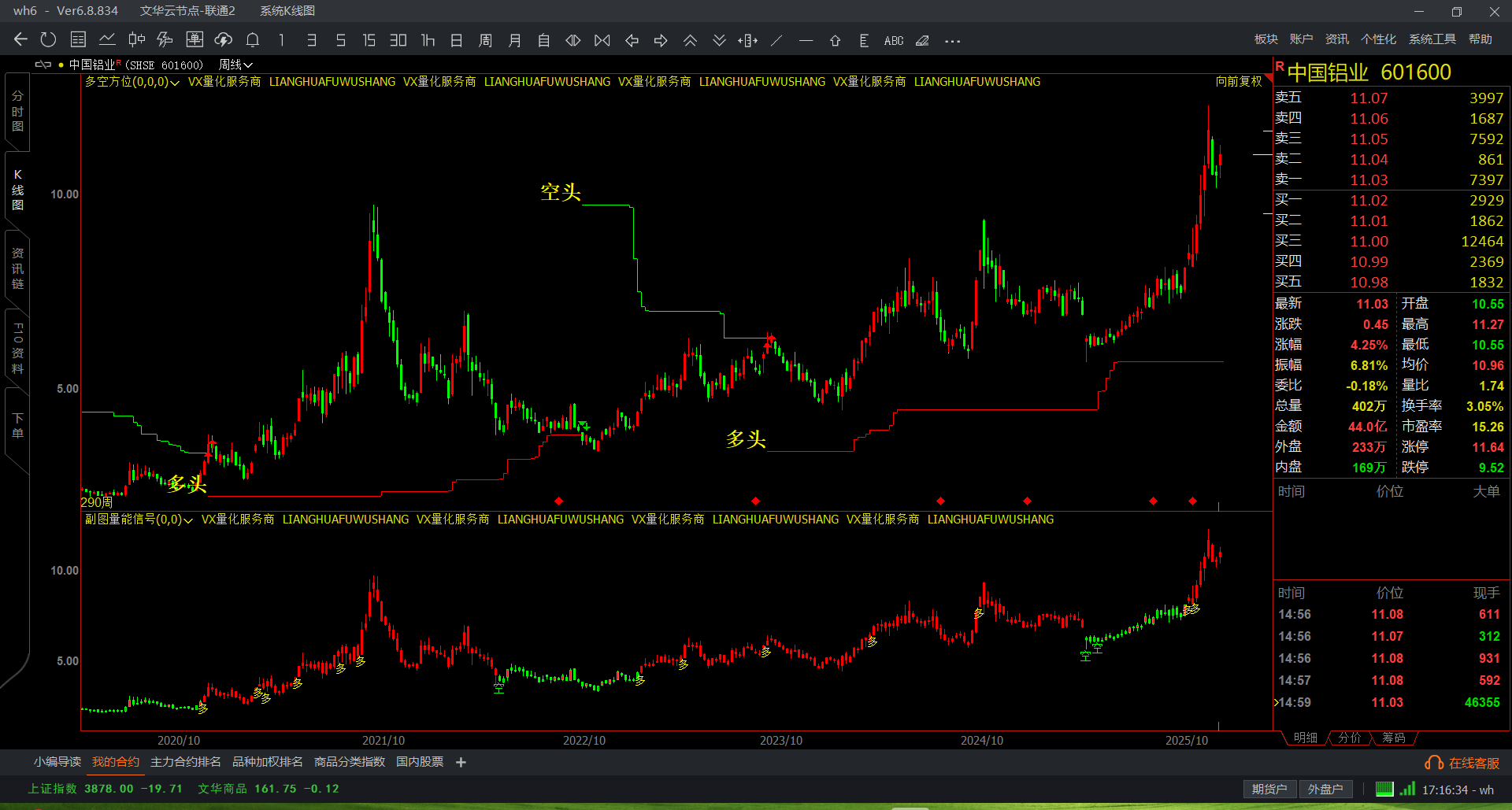Add a new tab with plus button

click(x=461, y=762)
